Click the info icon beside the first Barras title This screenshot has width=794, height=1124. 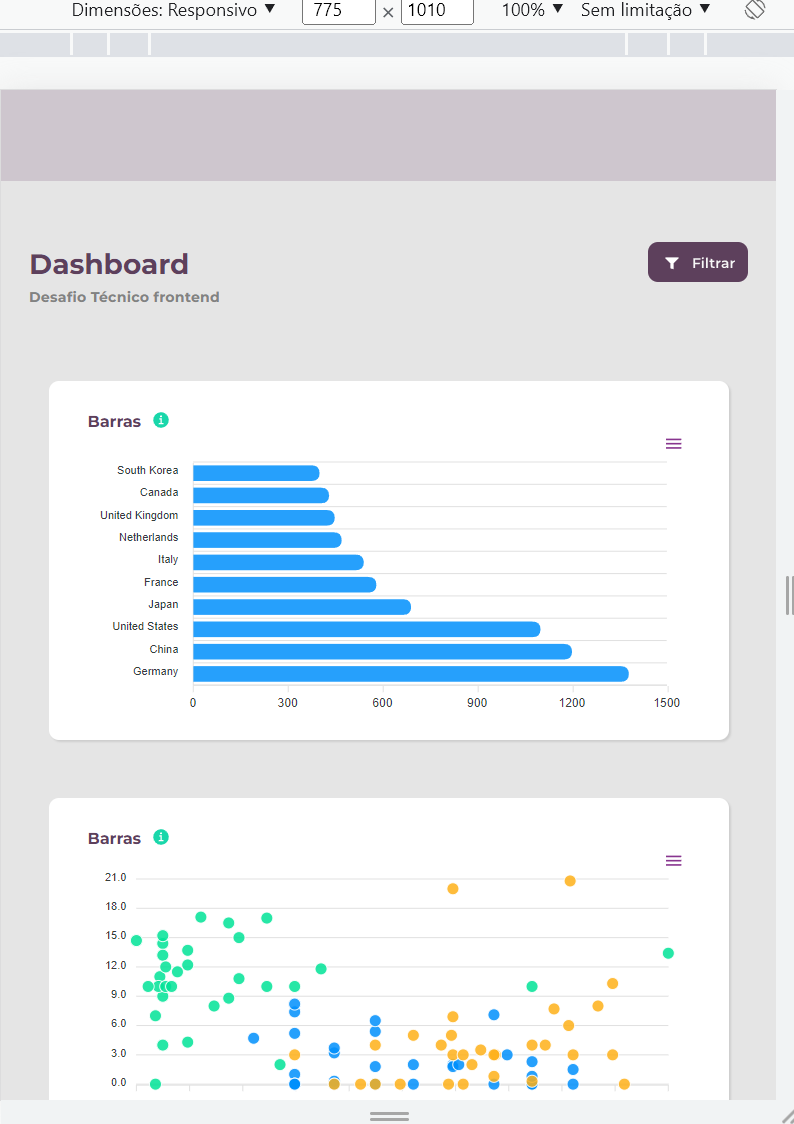(x=161, y=420)
